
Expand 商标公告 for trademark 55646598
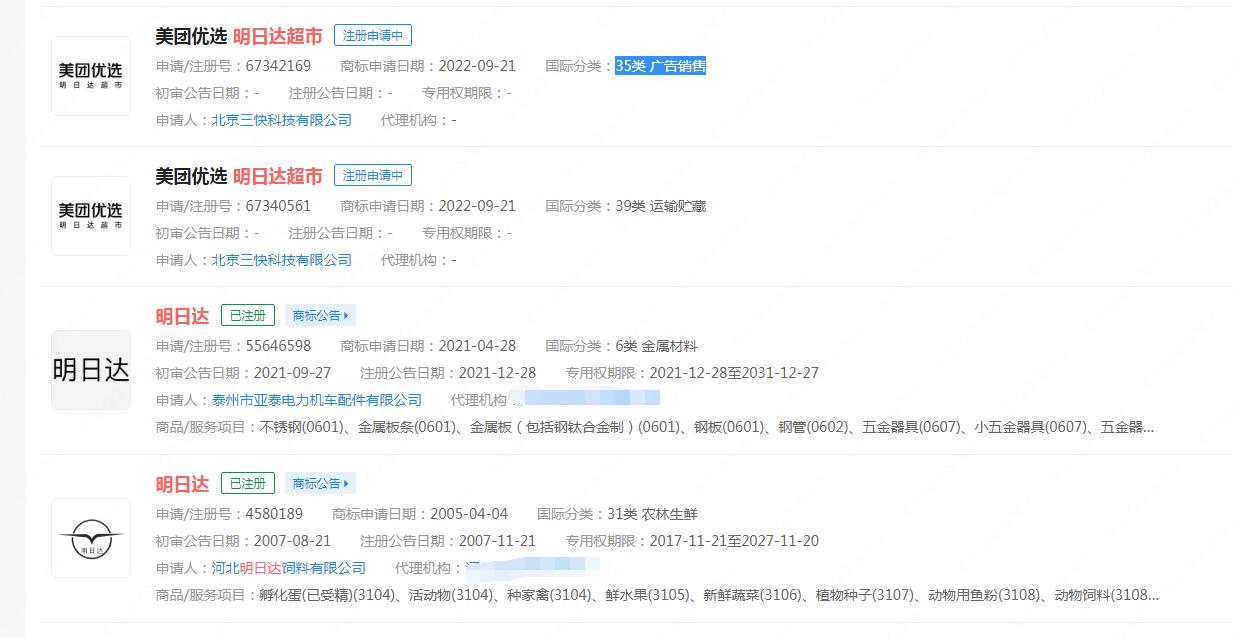(x=320, y=316)
